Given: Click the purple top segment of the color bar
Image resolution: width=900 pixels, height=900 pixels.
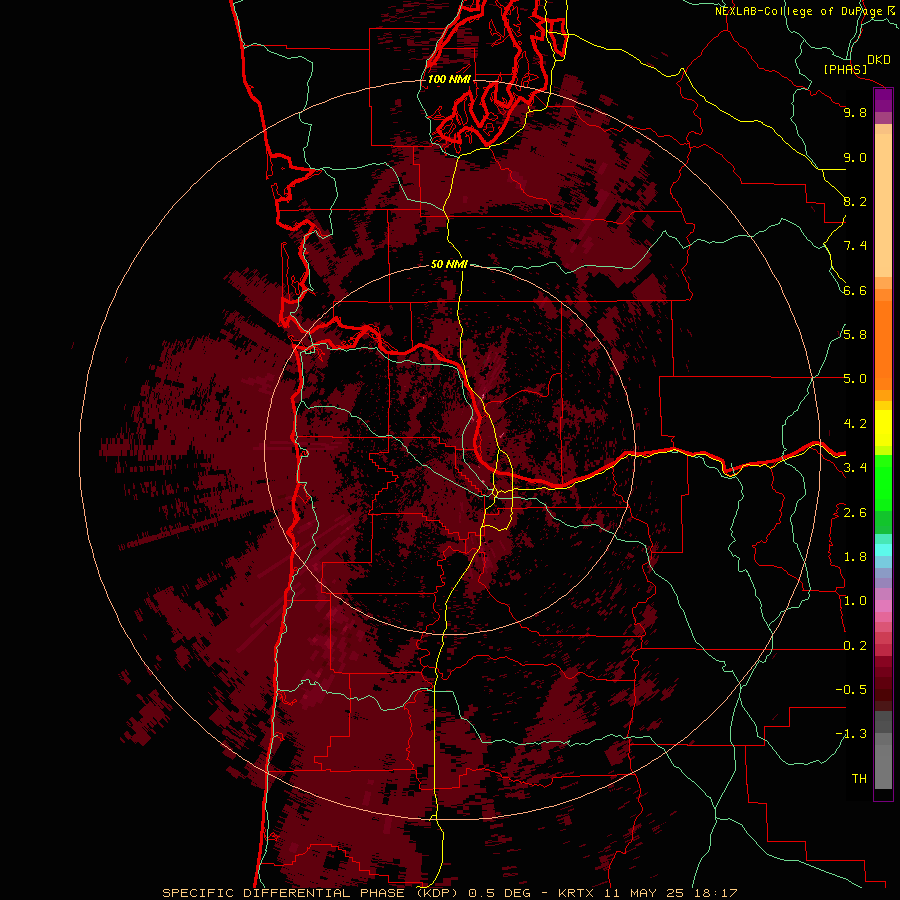Looking at the screenshot, I should tap(883, 100).
